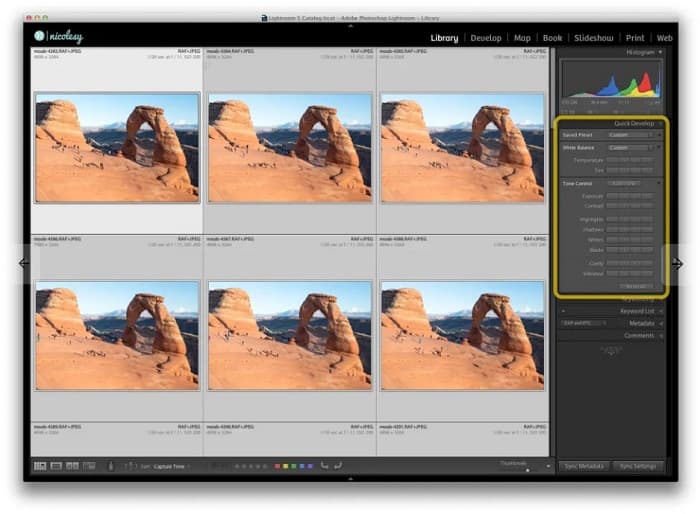
Task: Click the Sync Metadata button
Action: click(x=581, y=466)
